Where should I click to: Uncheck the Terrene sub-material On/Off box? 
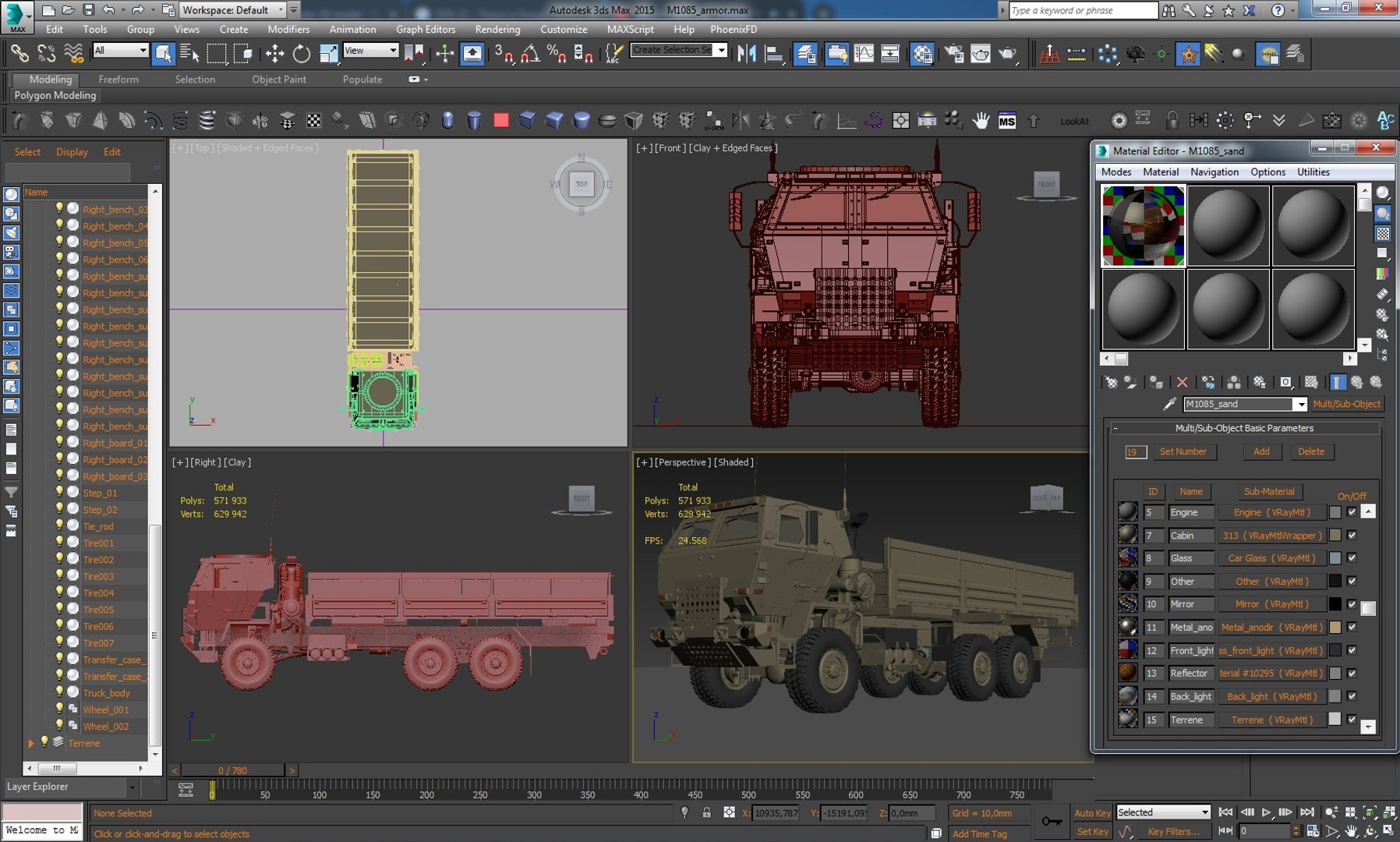1352,720
